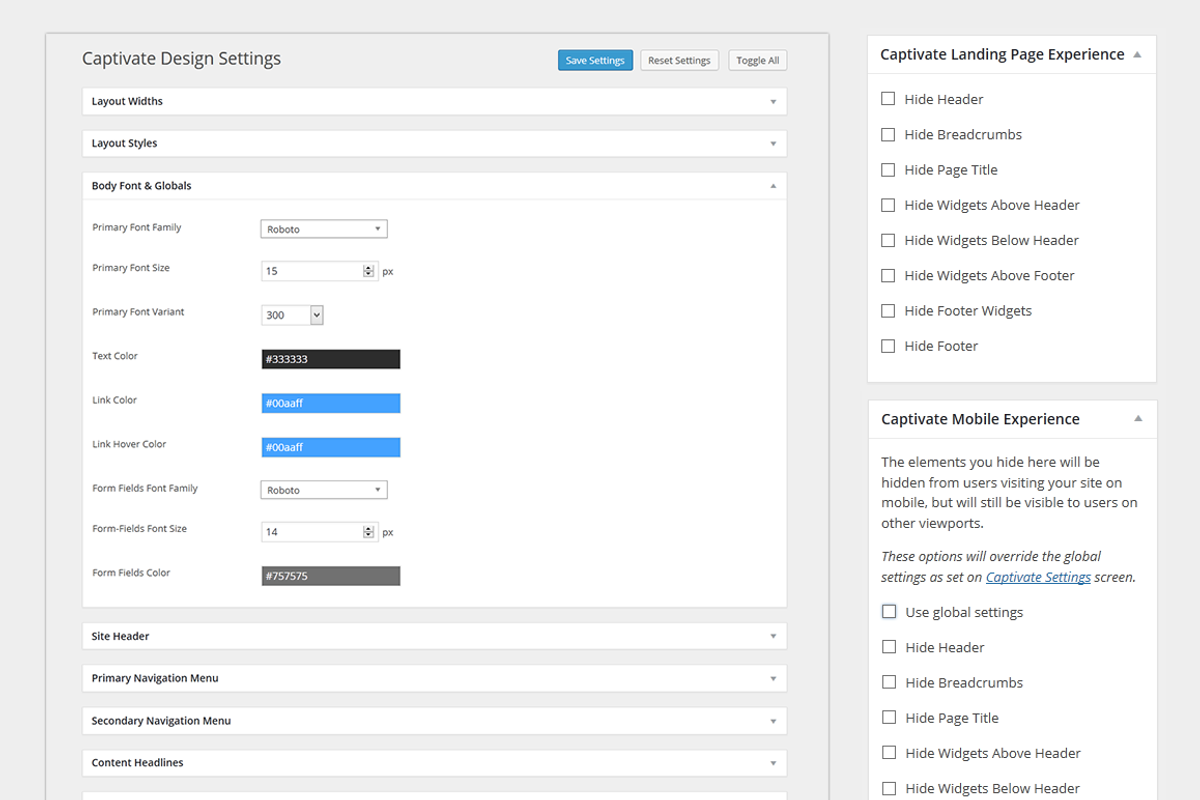
Task: Collapse the Captivate Landing Page Experience panel arrow
Action: click(x=1137, y=54)
